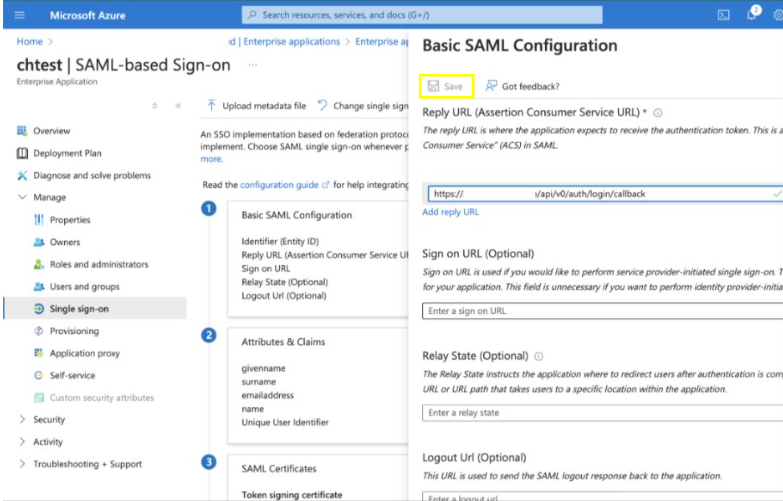Screen dimensions: 783x501
Task: Click the 'more.' link in description
Action: [212, 159]
